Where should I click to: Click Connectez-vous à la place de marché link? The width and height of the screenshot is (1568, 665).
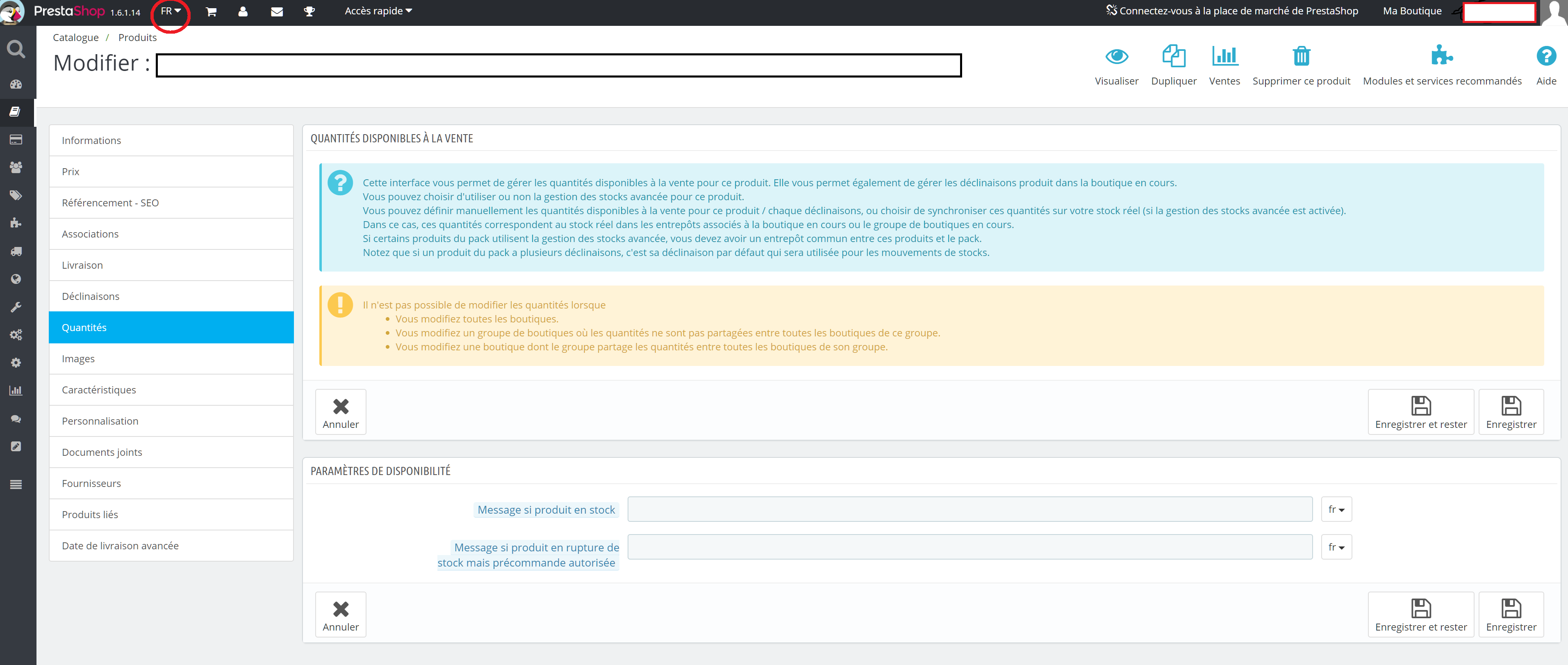pyautogui.click(x=1232, y=11)
